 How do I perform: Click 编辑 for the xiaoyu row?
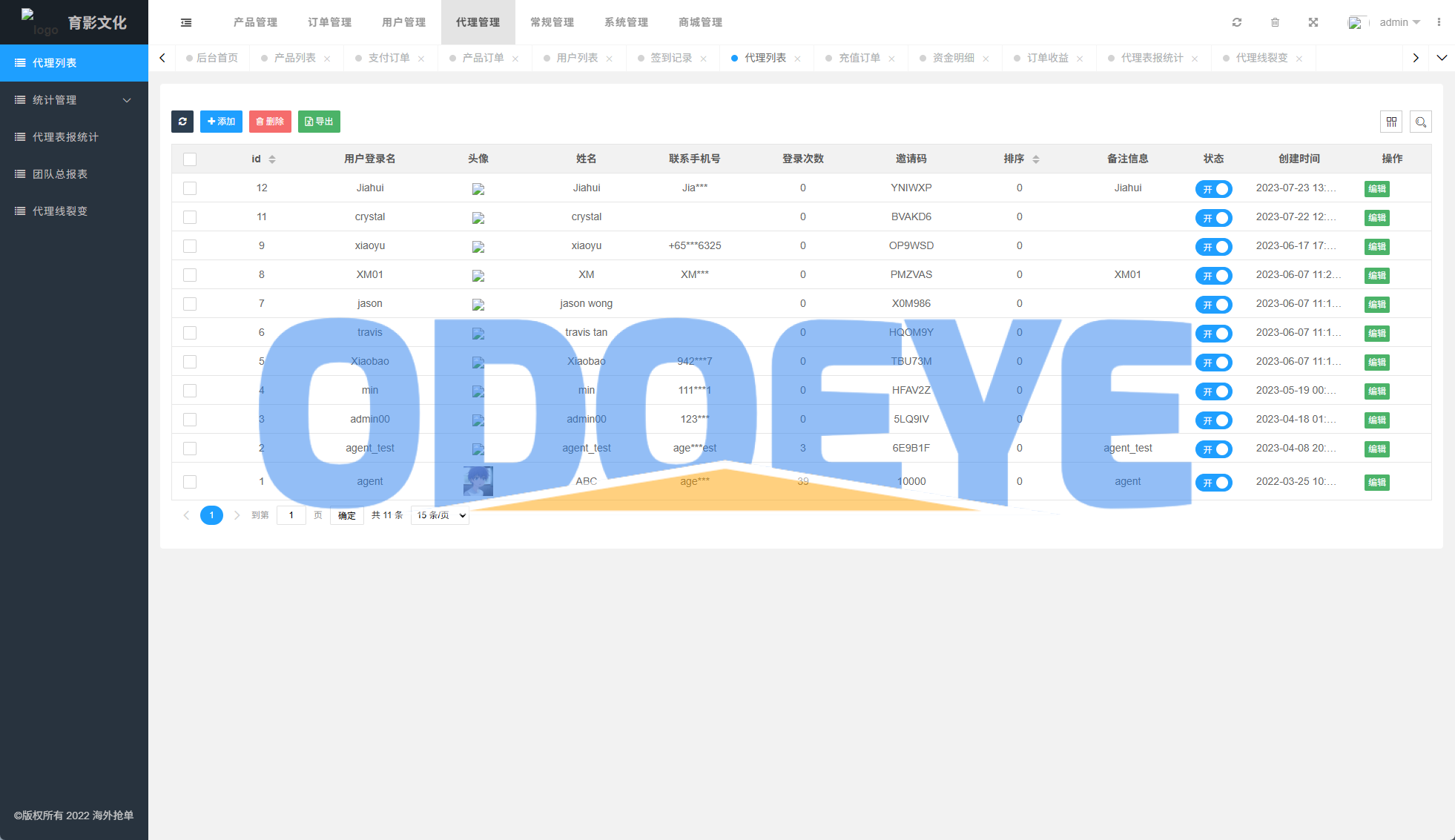(1376, 247)
